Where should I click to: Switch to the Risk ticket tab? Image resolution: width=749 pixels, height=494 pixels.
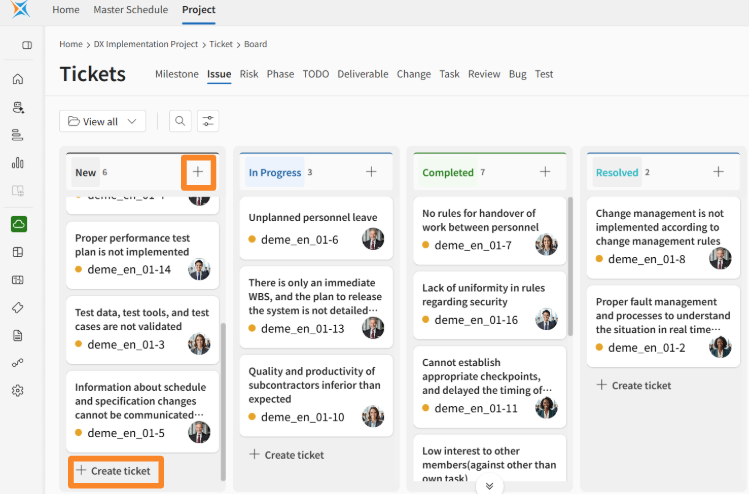249,74
